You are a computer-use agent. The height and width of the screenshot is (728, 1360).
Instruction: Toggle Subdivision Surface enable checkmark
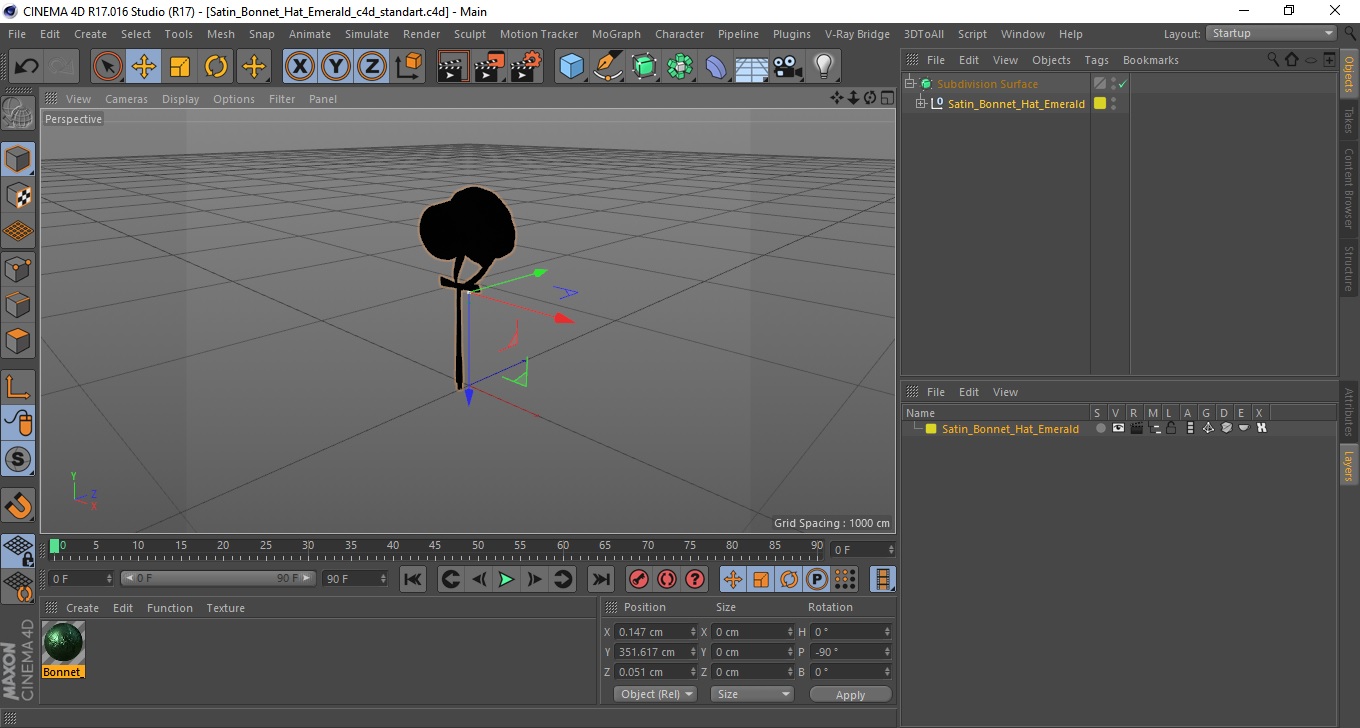(x=1123, y=84)
